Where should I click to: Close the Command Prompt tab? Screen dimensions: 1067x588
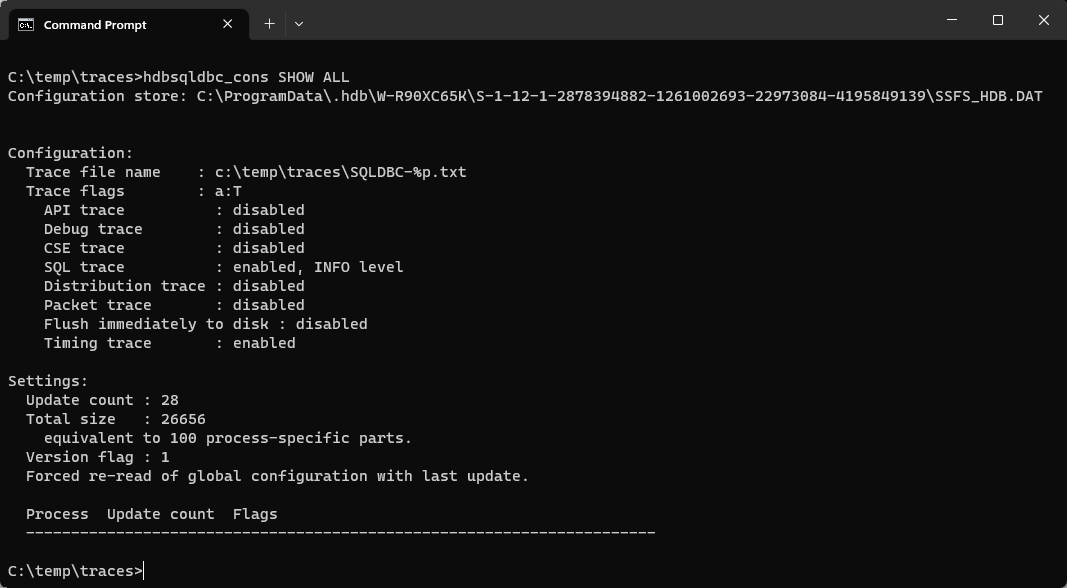227,24
